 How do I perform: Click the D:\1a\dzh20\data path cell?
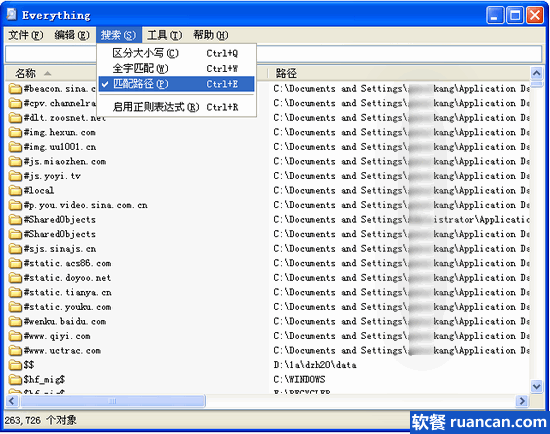(x=315, y=365)
